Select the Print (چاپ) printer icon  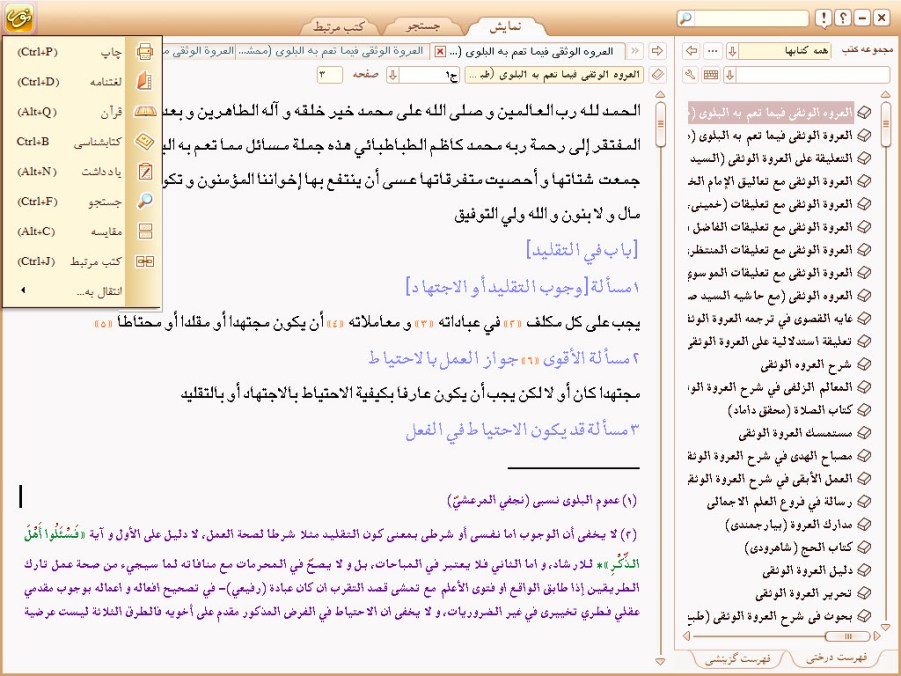coord(145,52)
